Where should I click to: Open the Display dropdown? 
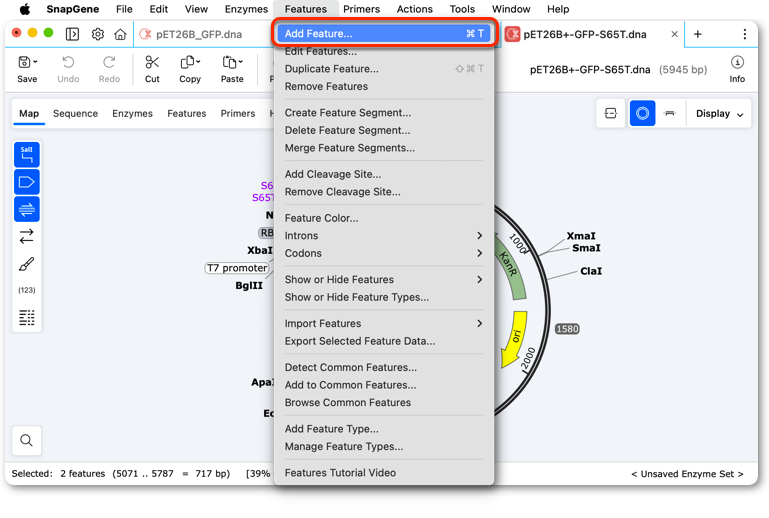click(x=719, y=113)
